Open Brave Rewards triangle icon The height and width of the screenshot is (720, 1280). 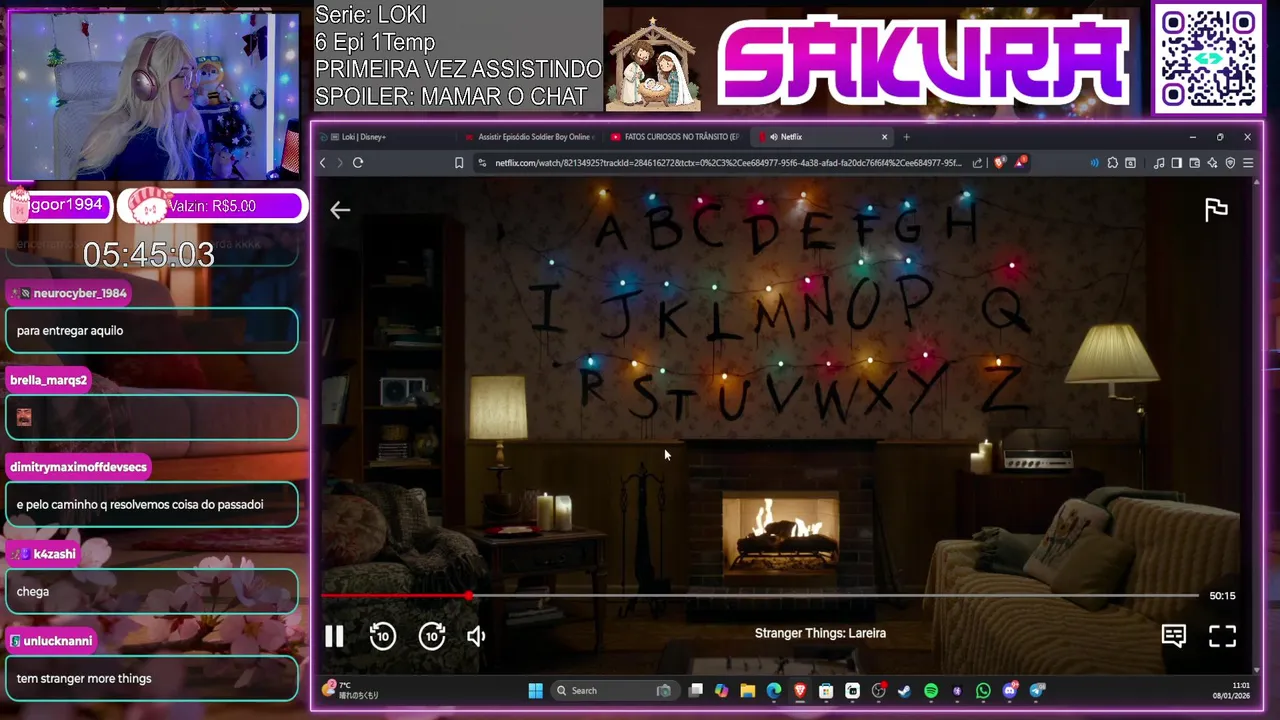1021,163
